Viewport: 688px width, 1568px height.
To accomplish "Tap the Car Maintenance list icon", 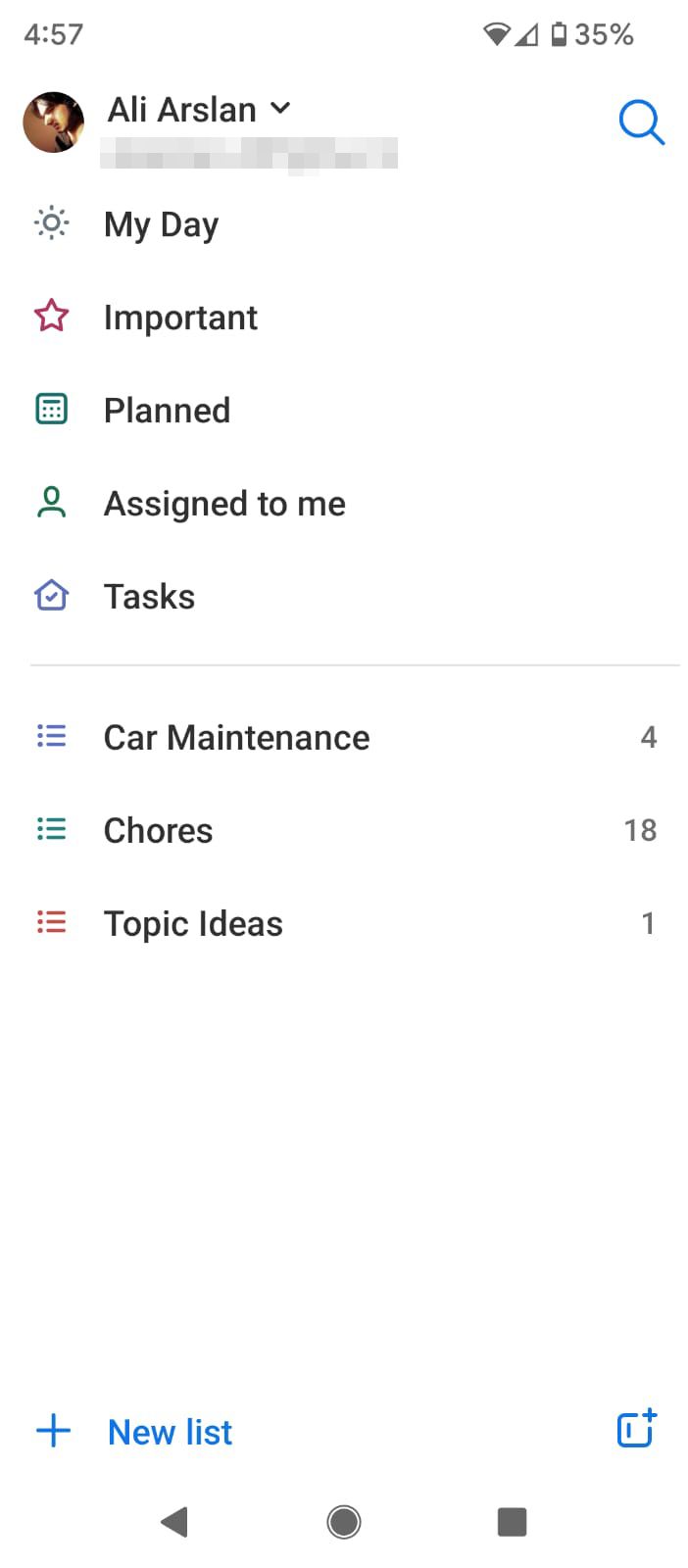I will [51, 736].
